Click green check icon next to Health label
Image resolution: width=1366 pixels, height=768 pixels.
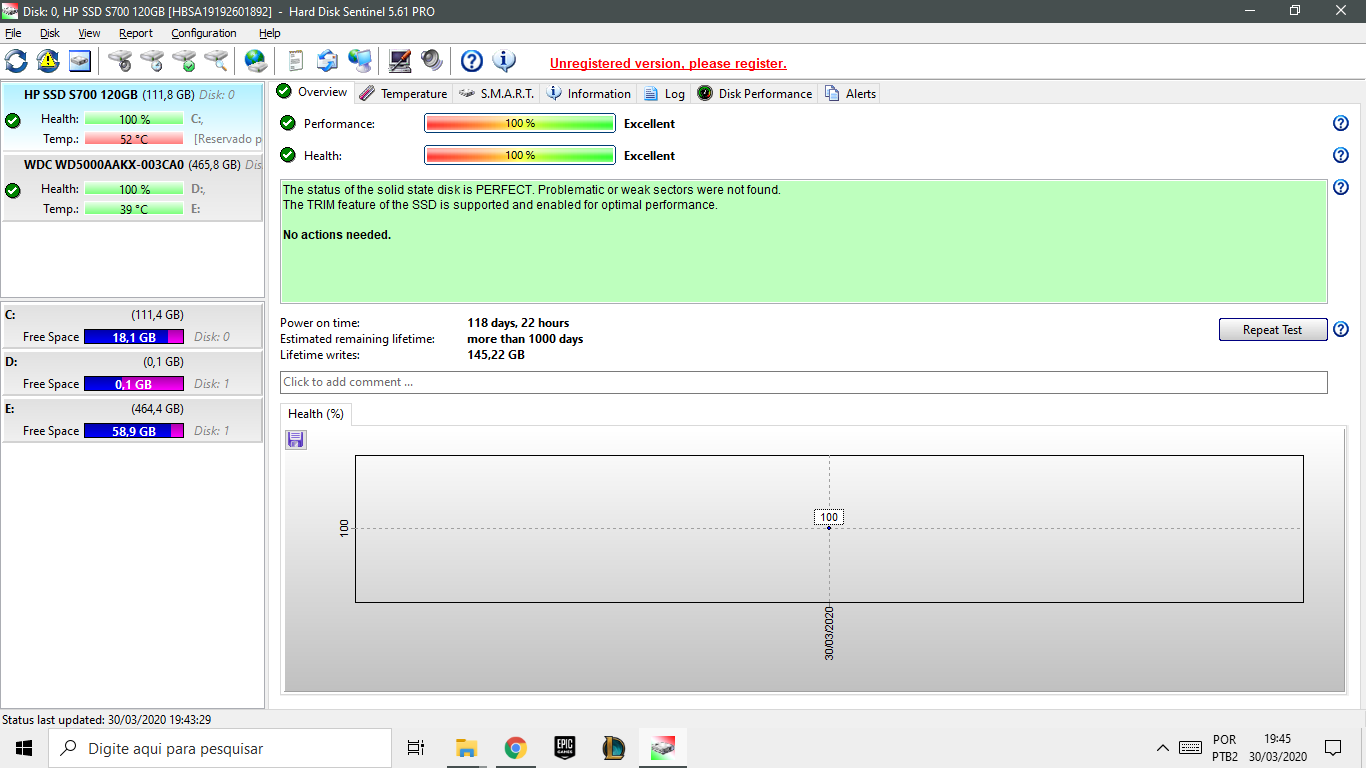click(x=288, y=155)
